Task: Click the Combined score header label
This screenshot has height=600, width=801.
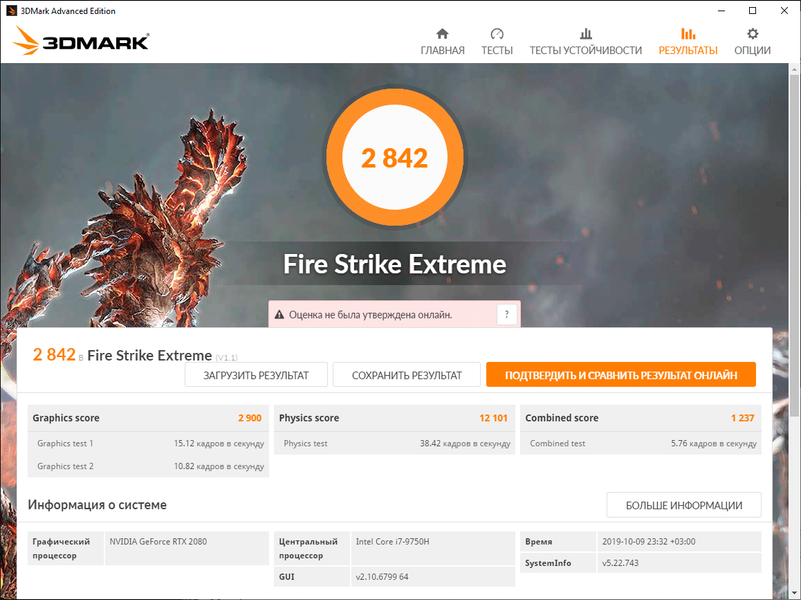Action: [561, 418]
